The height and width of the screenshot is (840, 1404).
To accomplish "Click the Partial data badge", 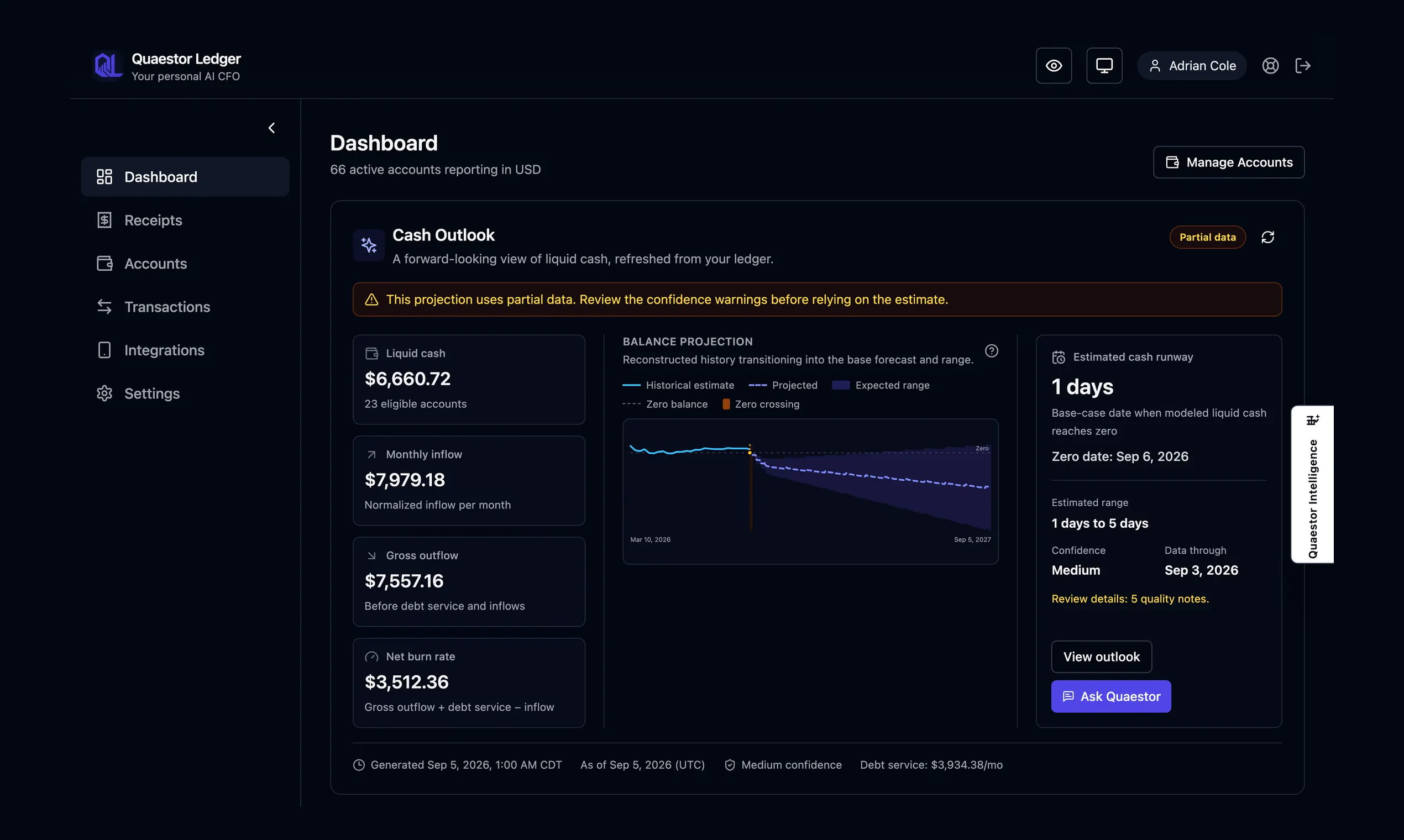I will pos(1208,237).
